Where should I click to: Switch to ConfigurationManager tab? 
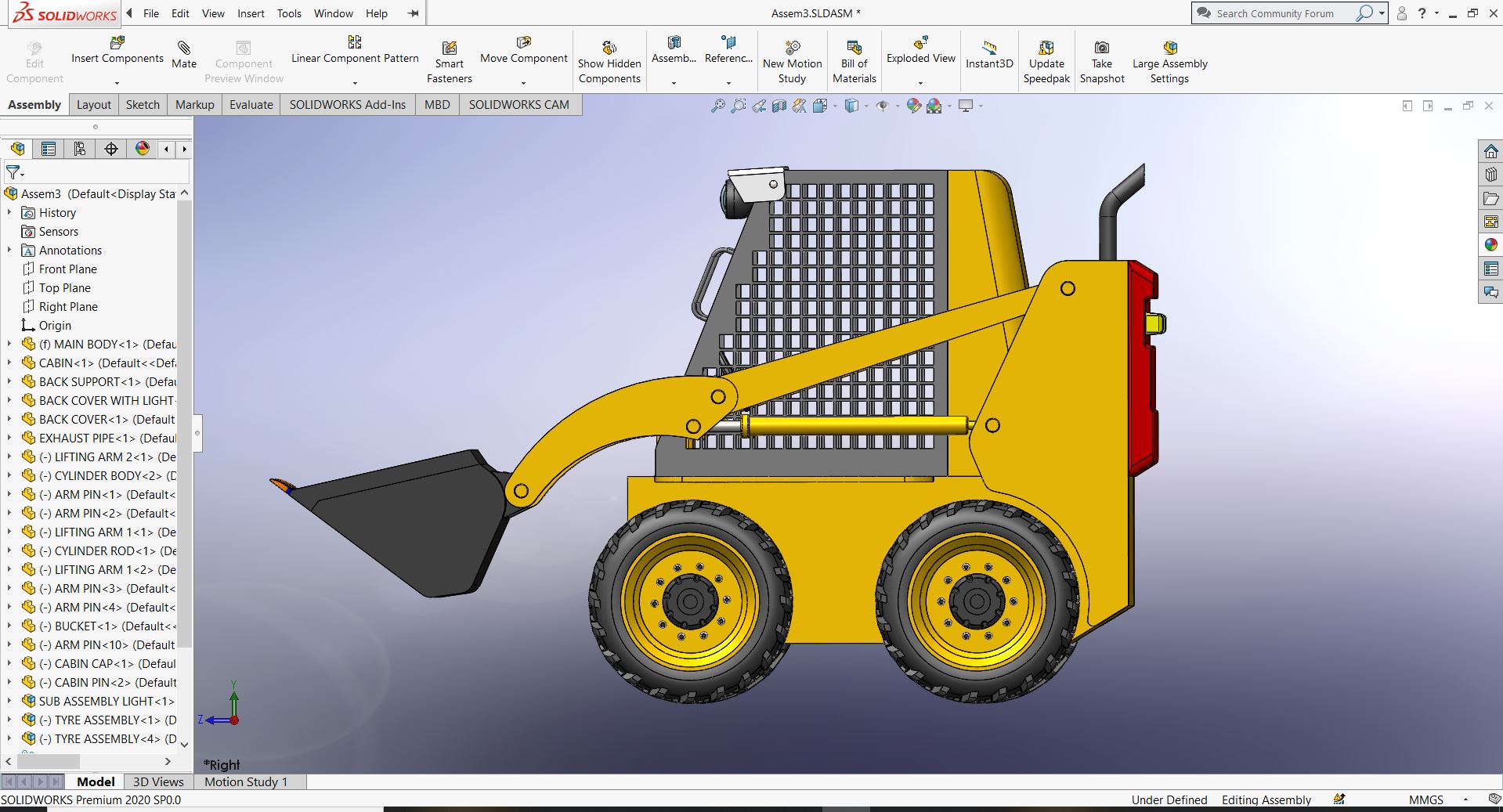pos(79,149)
